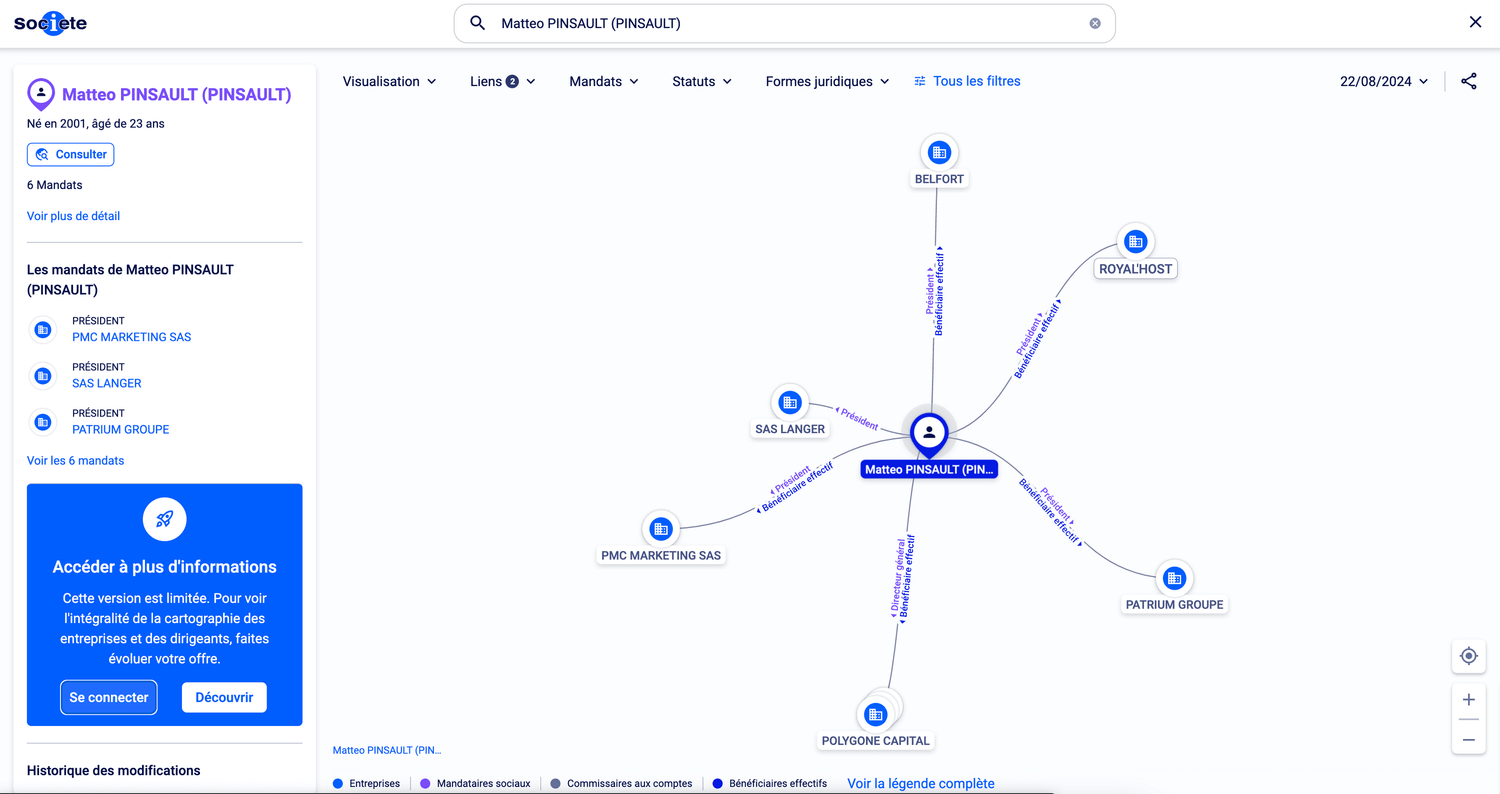Click the Matteo PINSAULT breadcrumb label
Image resolution: width=1500 pixels, height=794 pixels.
[387, 750]
